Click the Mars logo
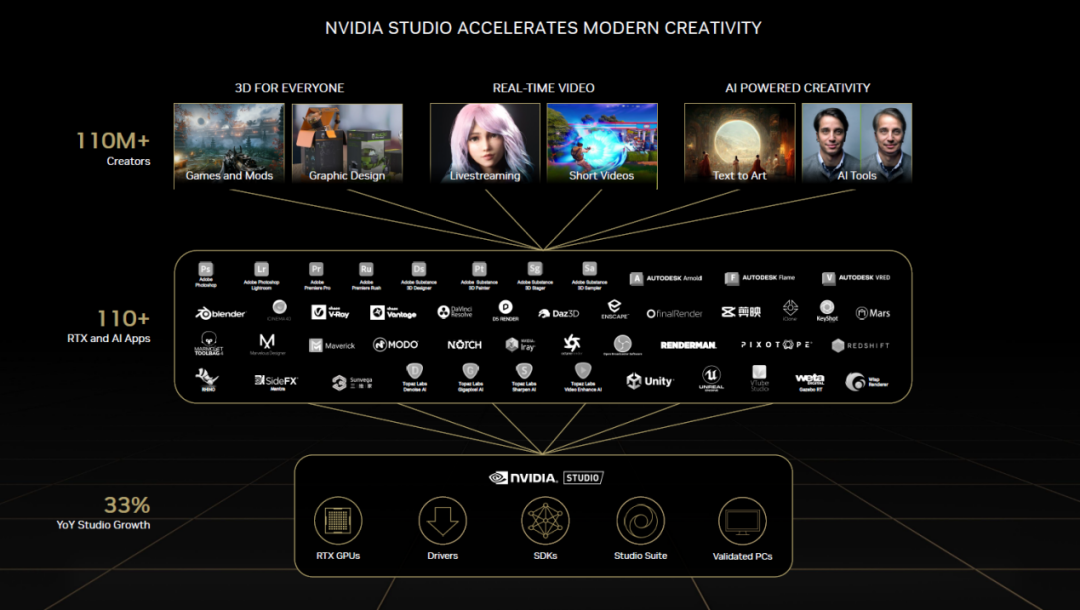The width and height of the screenshot is (1080, 610). tap(873, 313)
